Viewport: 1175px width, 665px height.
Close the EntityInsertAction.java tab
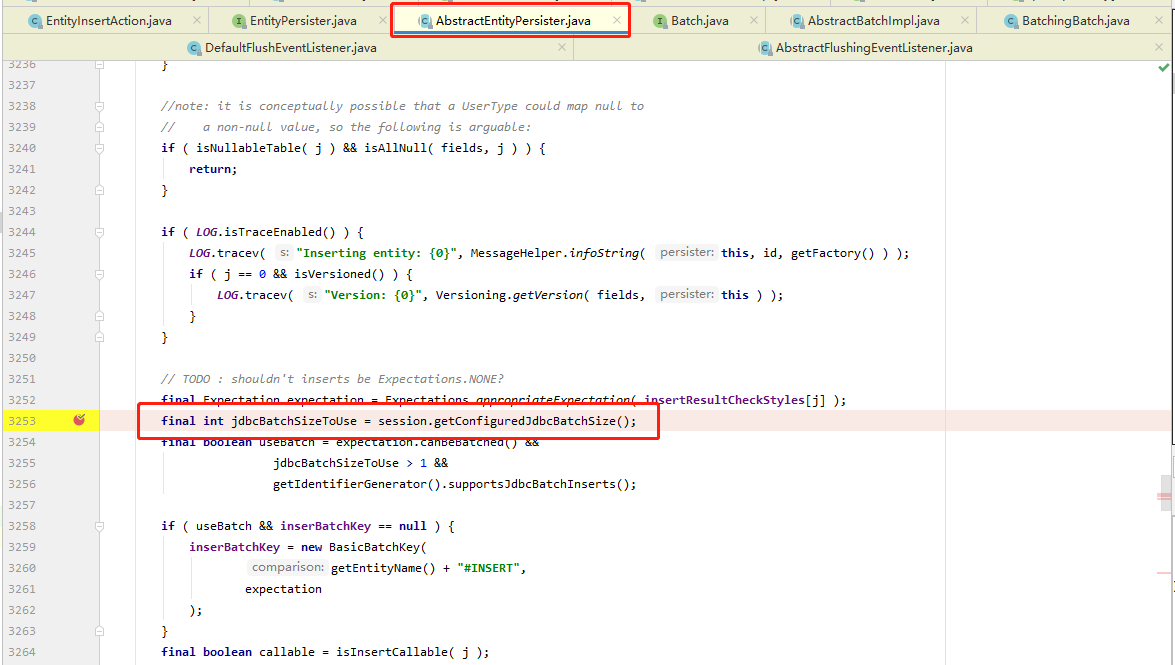tap(196, 20)
